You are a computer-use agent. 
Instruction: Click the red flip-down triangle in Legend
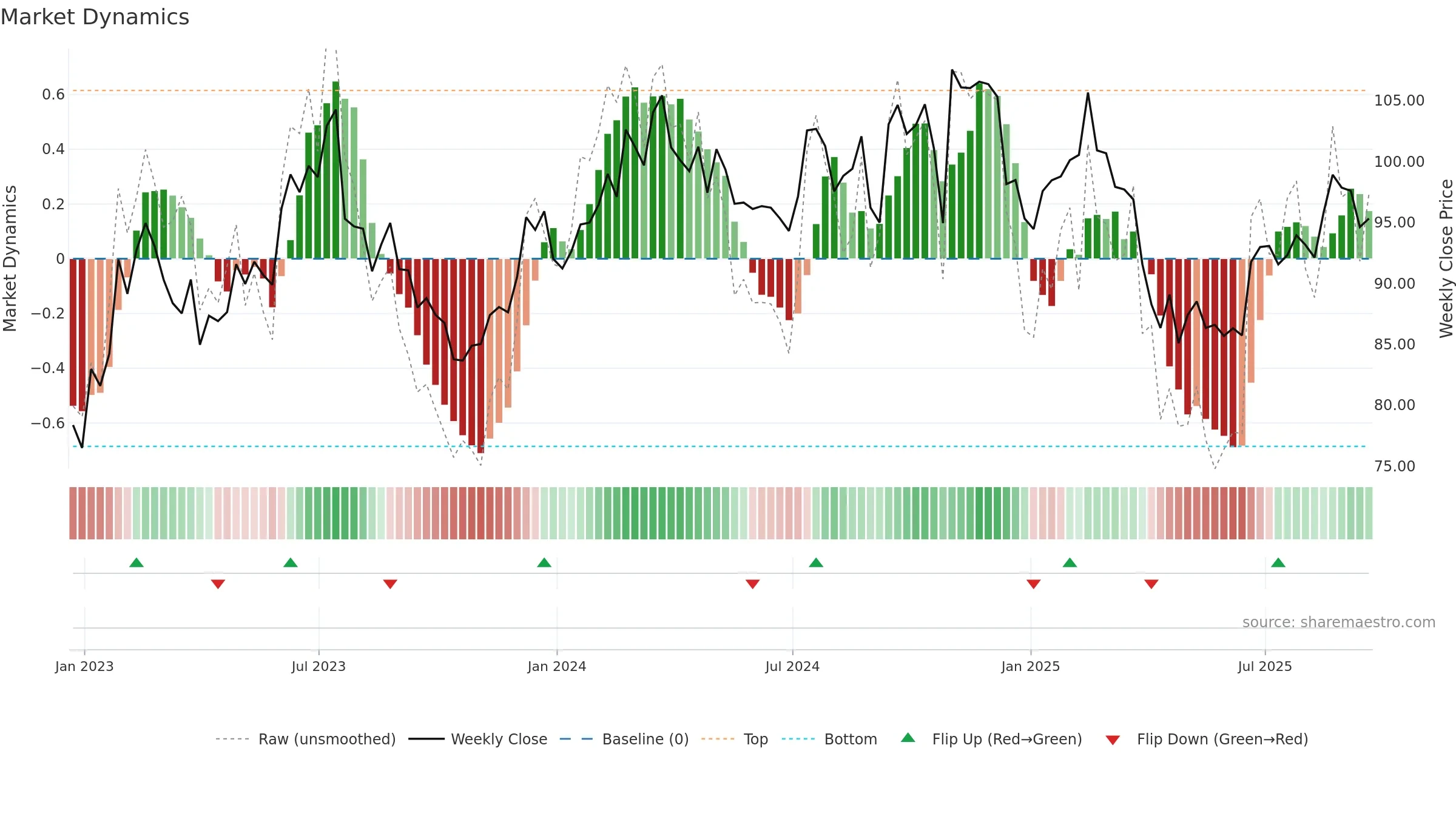click(x=1113, y=740)
